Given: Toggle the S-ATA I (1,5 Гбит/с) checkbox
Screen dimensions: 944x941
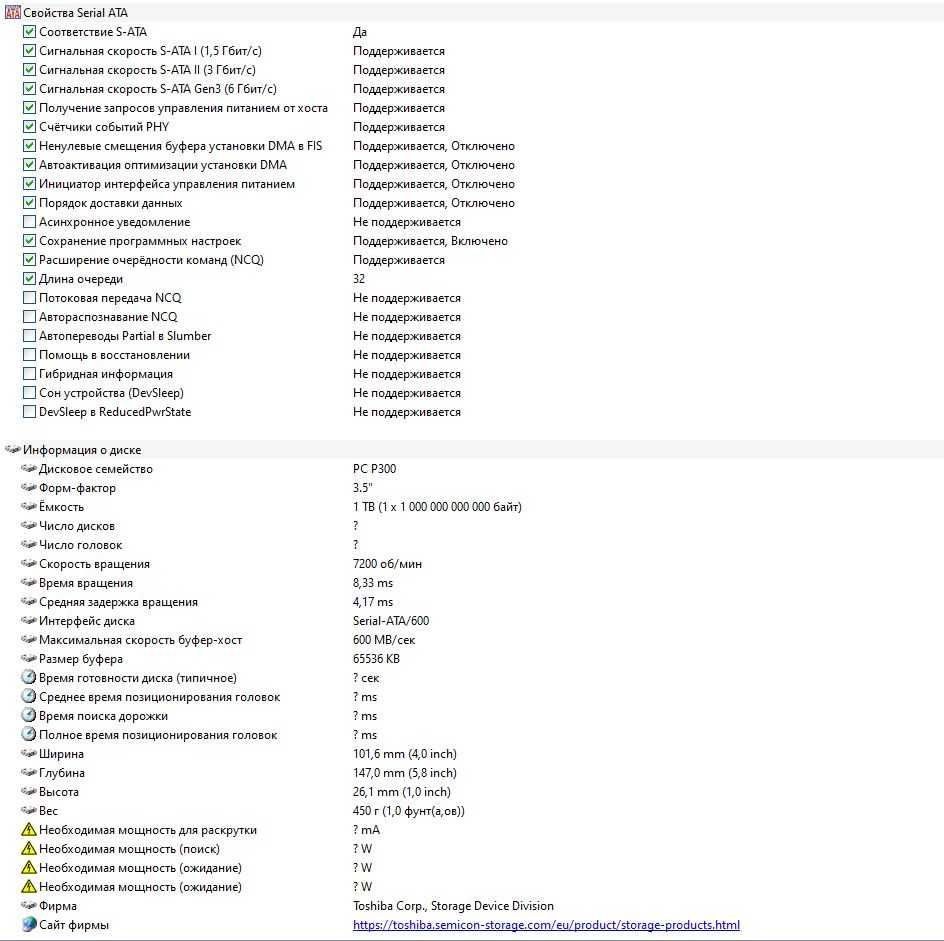Looking at the screenshot, I should coord(29,51).
